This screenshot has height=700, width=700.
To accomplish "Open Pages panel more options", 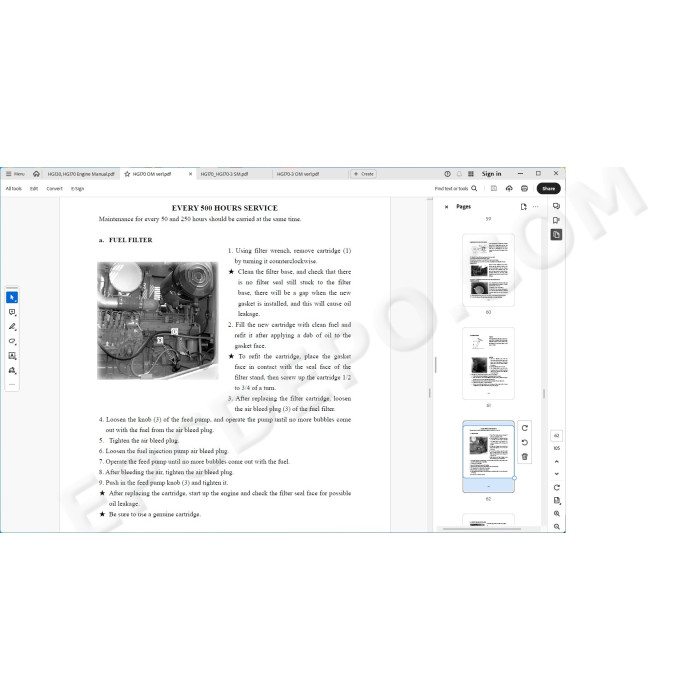I will [x=536, y=207].
